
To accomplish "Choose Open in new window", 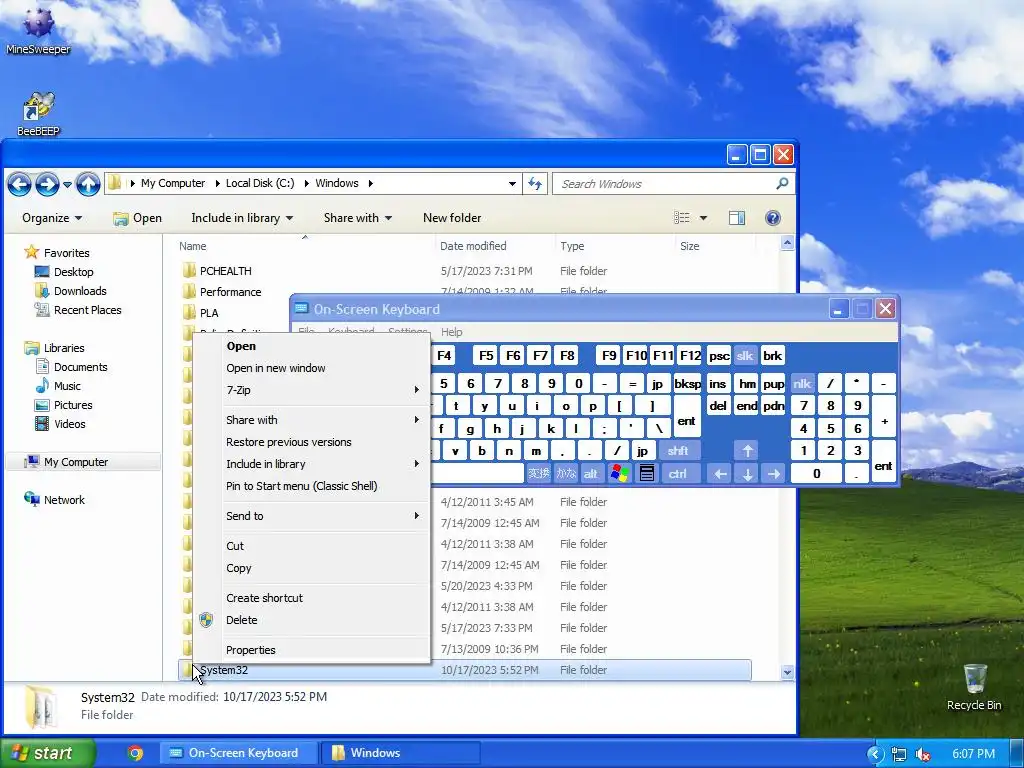I will tap(312, 368).
